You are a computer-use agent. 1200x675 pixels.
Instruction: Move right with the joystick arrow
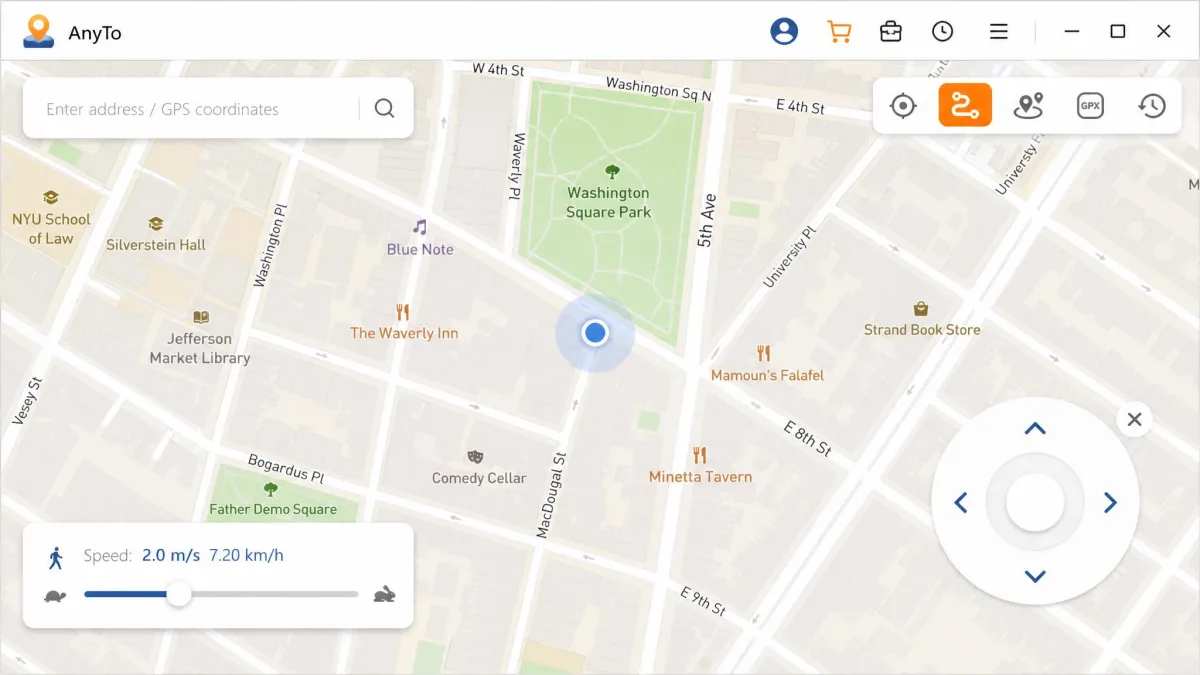[1110, 502]
